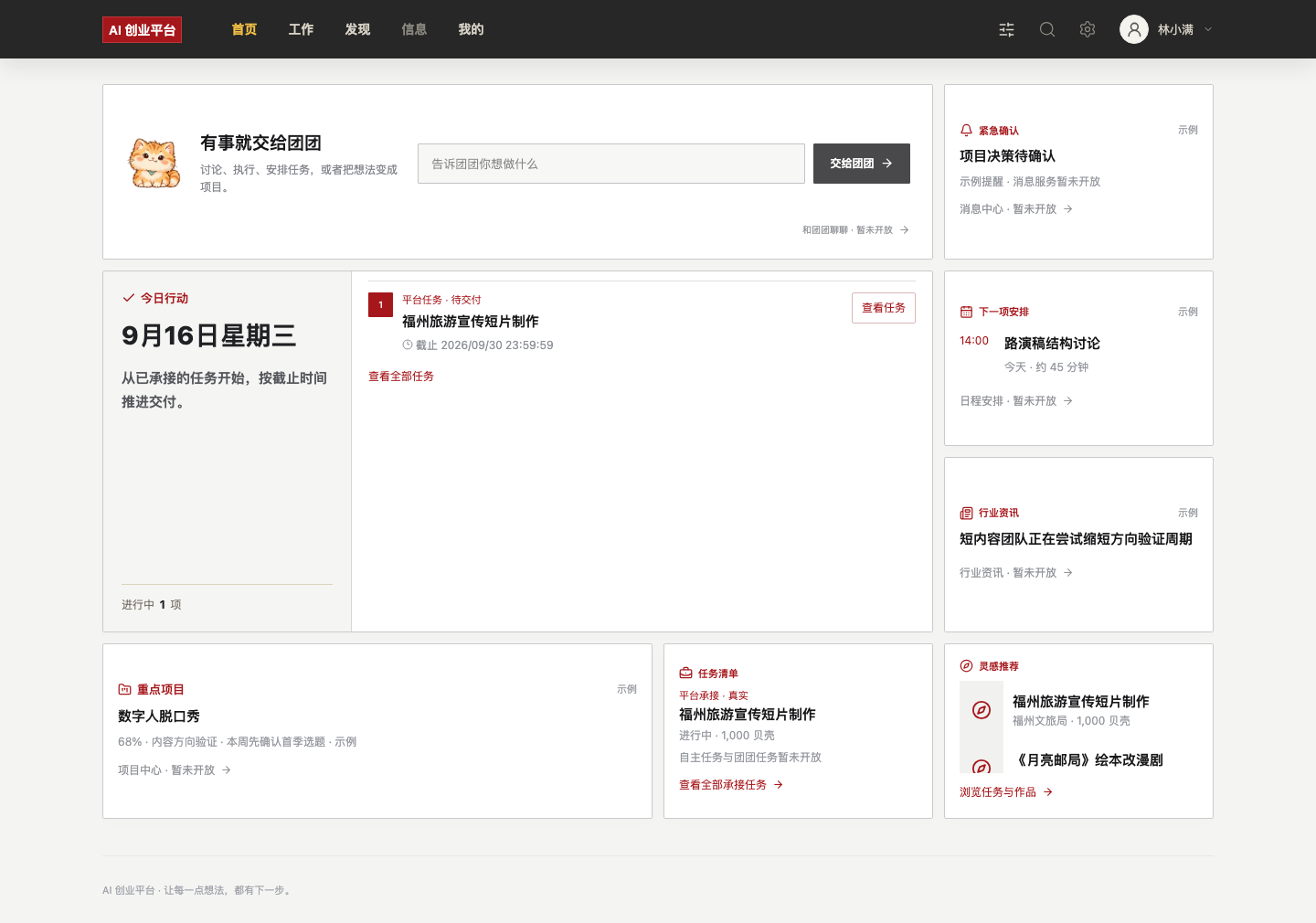Click the compass icon beside 灵感推荐
This screenshot has height=923, width=1316.
click(966, 666)
